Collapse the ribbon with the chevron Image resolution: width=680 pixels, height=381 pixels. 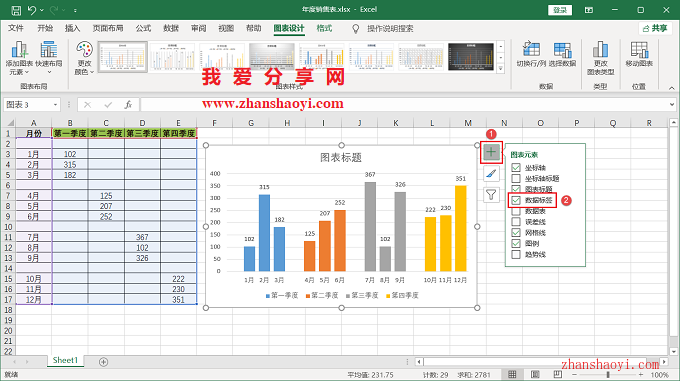[671, 88]
